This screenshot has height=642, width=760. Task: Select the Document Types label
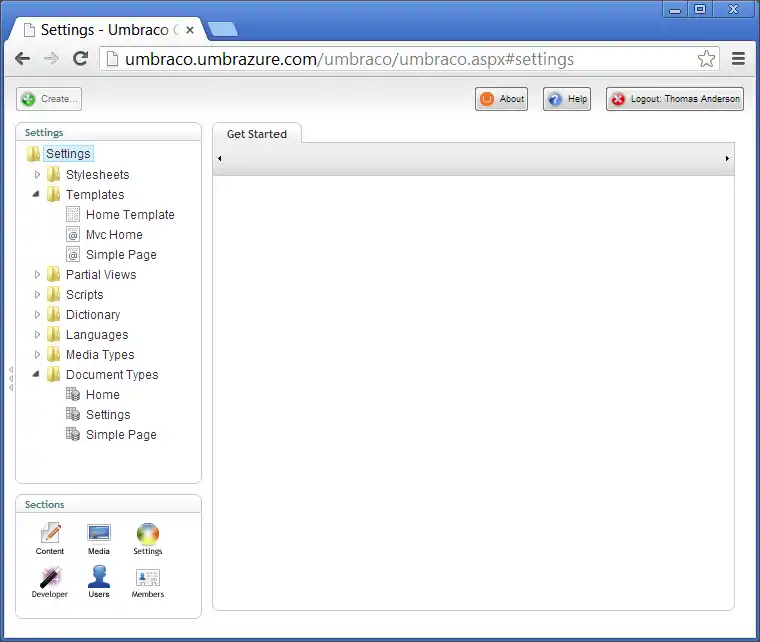point(112,375)
